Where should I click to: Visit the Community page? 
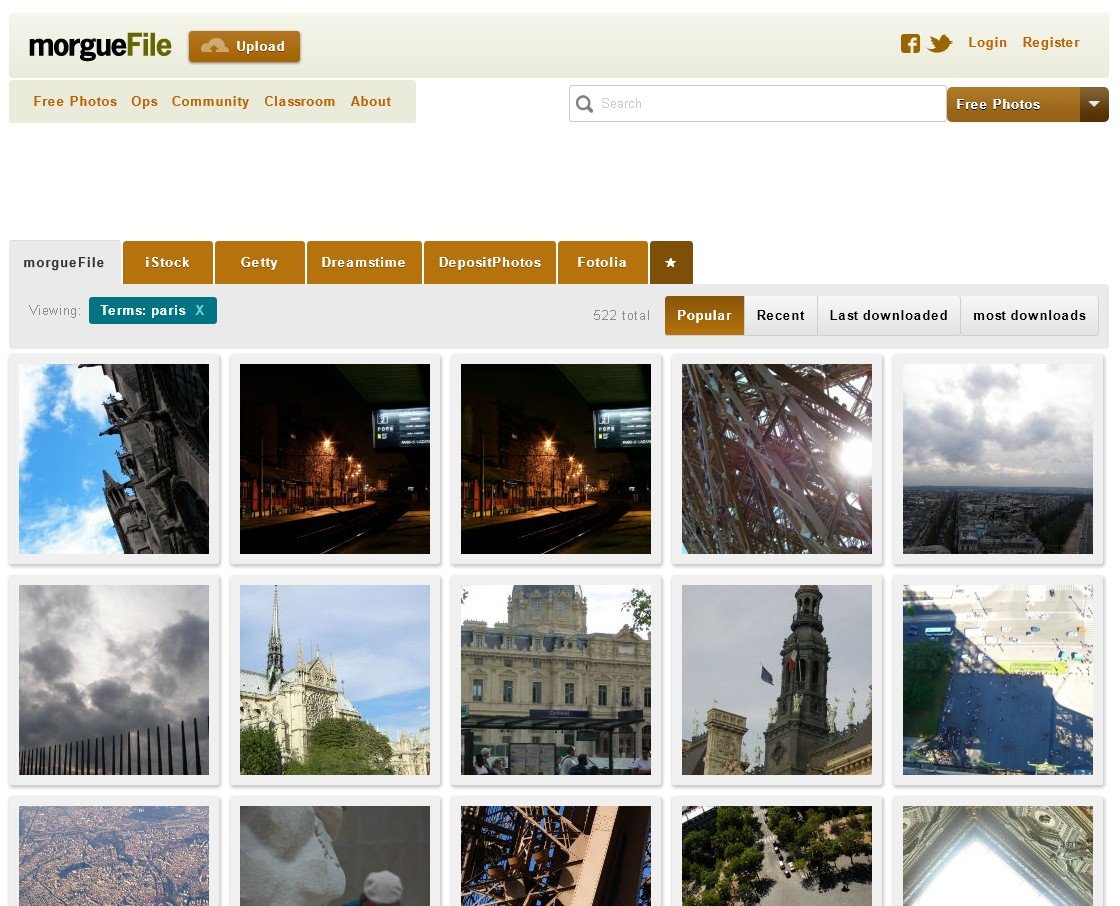point(210,101)
